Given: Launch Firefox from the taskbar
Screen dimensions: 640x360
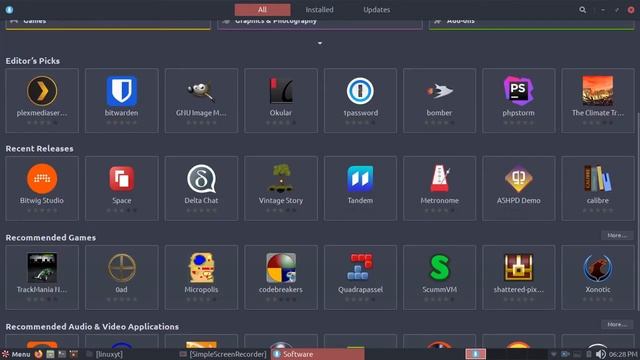Looking at the screenshot, I should [38, 354].
